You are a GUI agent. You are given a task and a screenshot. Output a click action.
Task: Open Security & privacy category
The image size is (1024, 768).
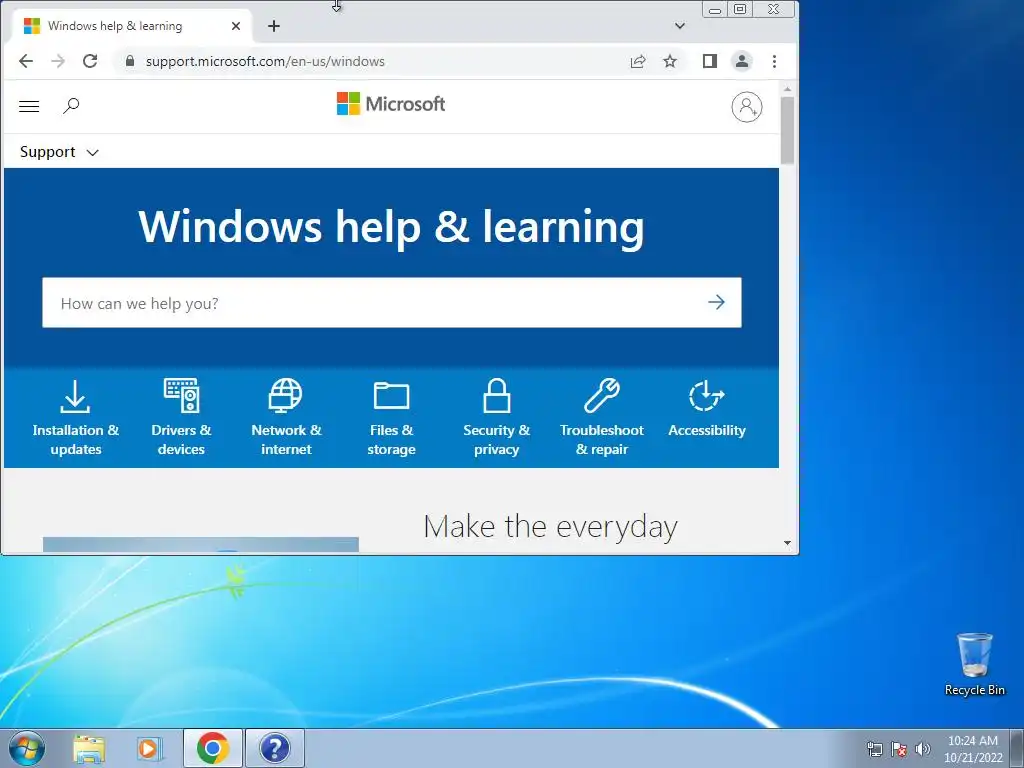click(496, 418)
